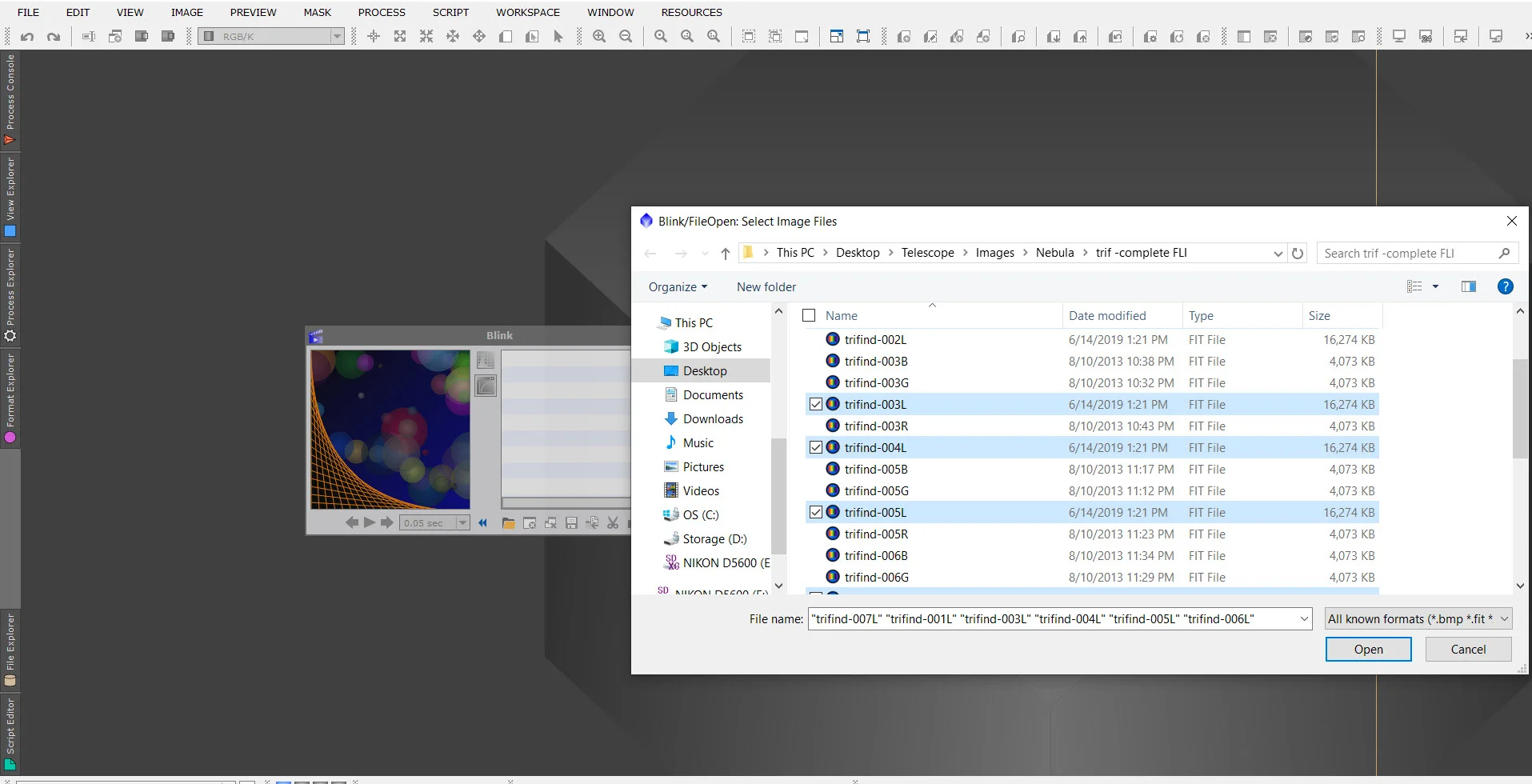Click the Redo arrow in the toolbar

pos(54,36)
